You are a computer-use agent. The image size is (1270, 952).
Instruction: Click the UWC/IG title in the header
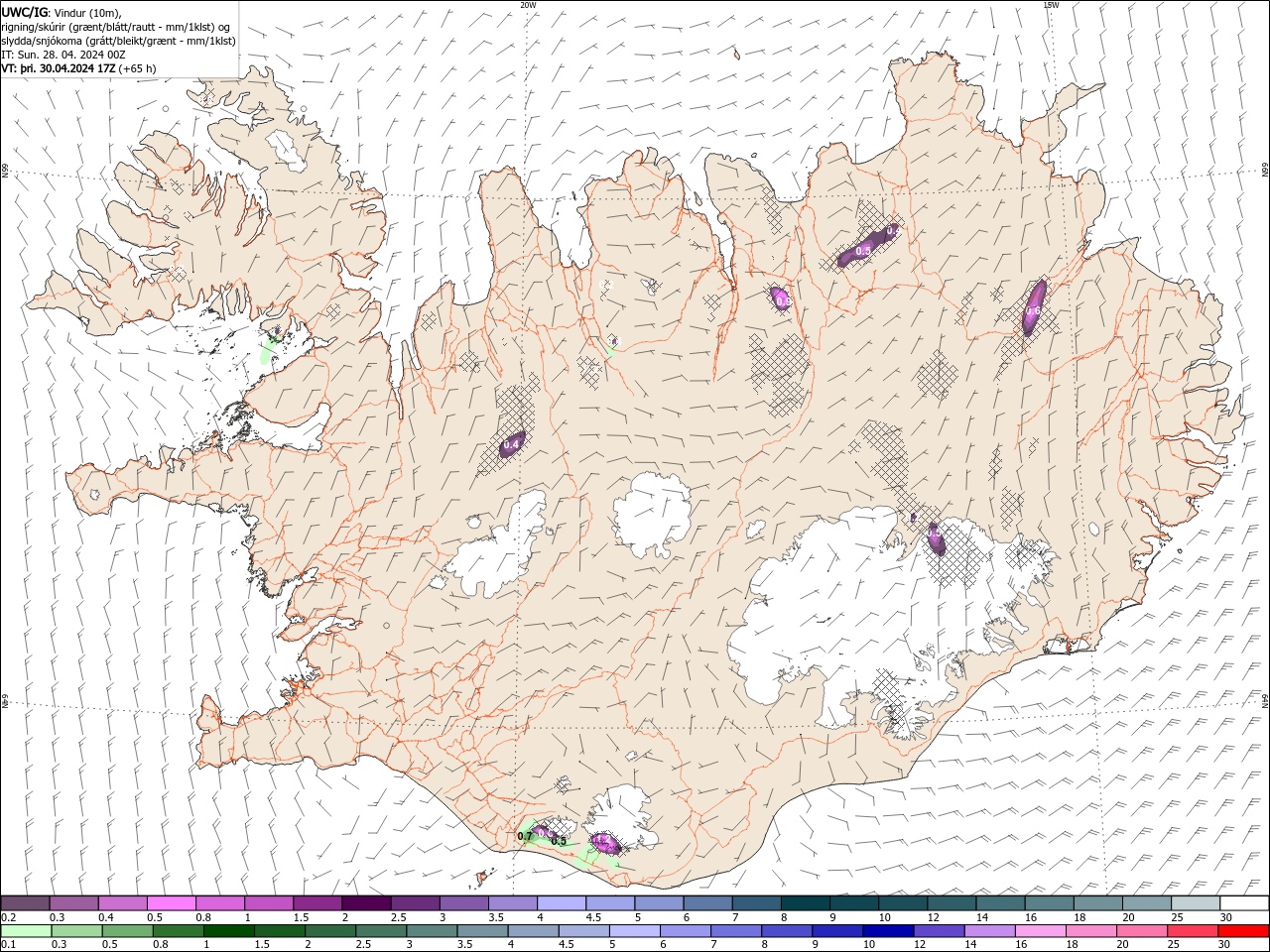(x=25, y=12)
